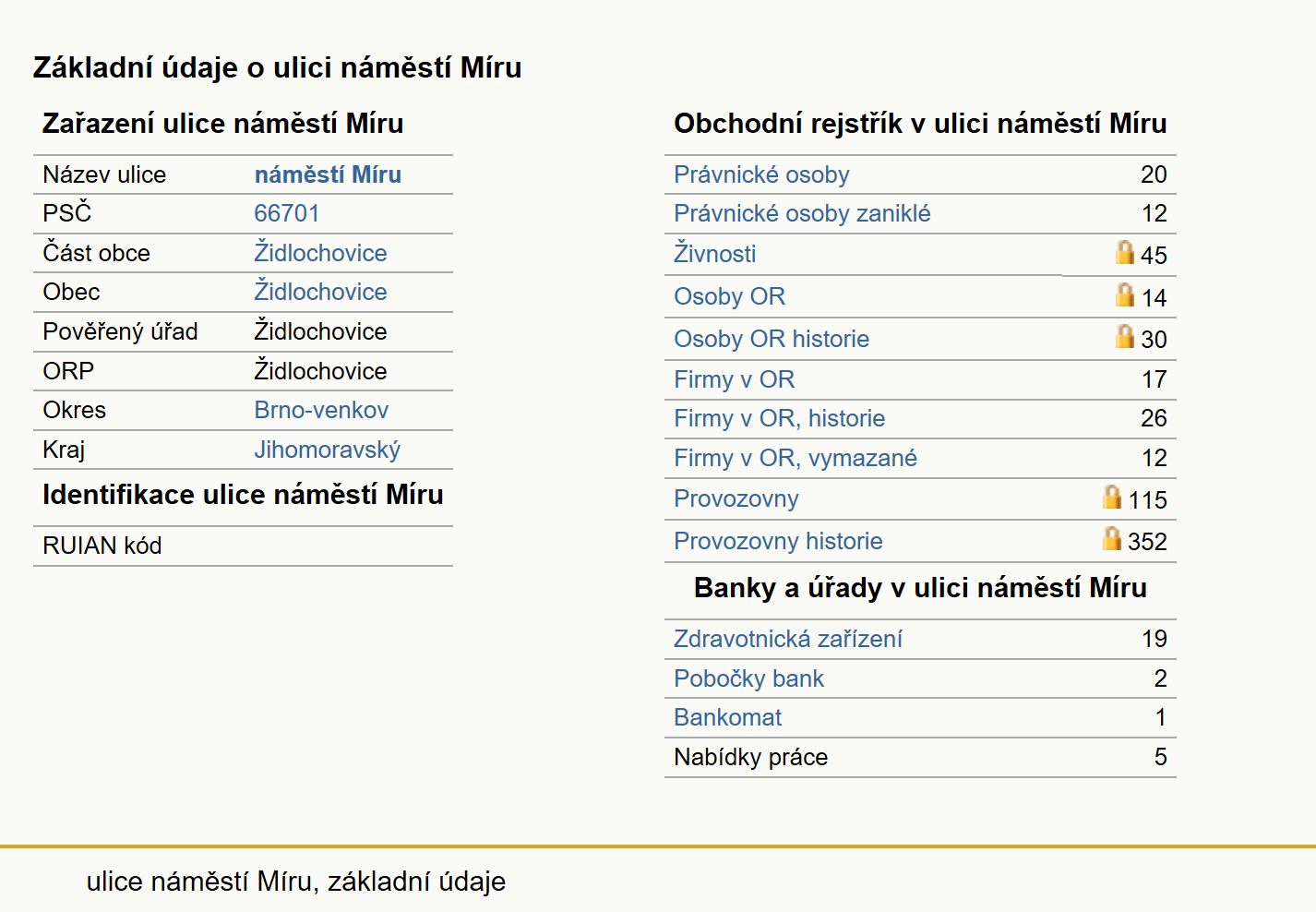The width and height of the screenshot is (1316, 912).
Task: Click the bold náměstí Míru street link
Action: (x=328, y=174)
